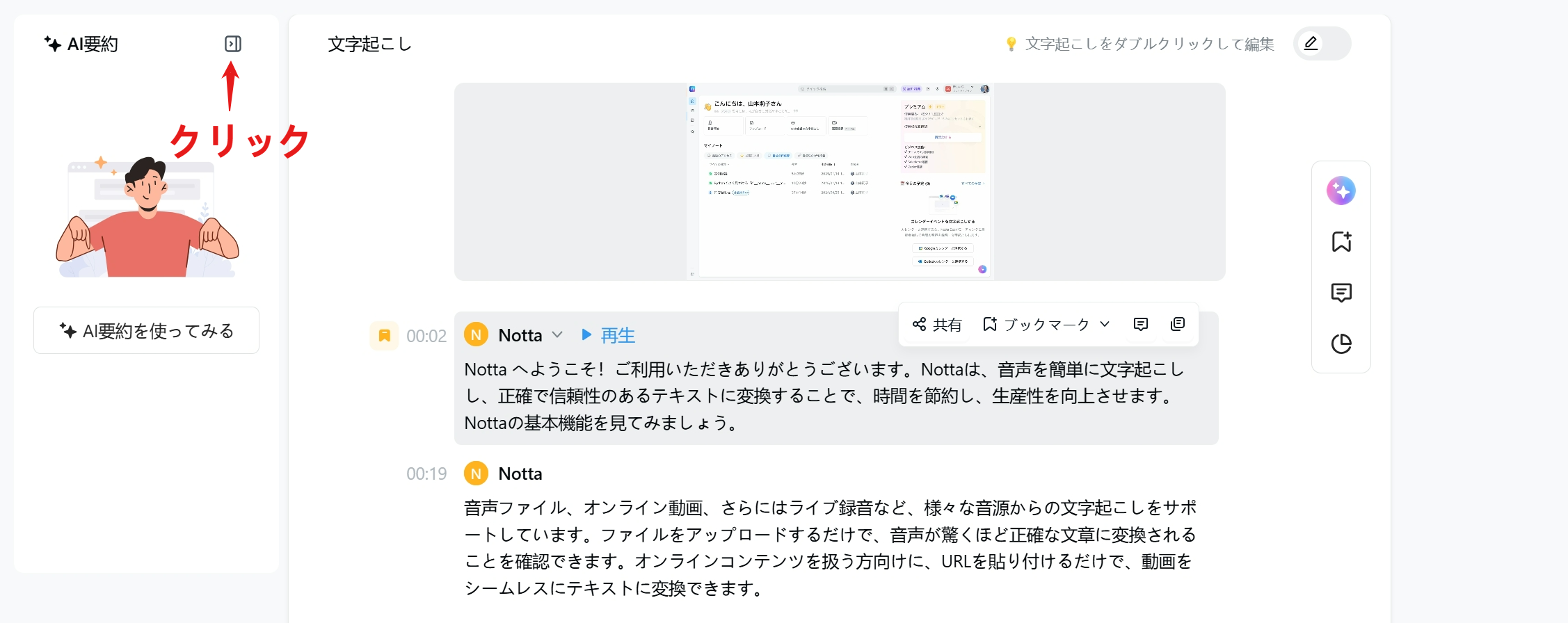This screenshot has width=1568, height=623.
Task: Click the 文字起こし heading
Action: [369, 44]
